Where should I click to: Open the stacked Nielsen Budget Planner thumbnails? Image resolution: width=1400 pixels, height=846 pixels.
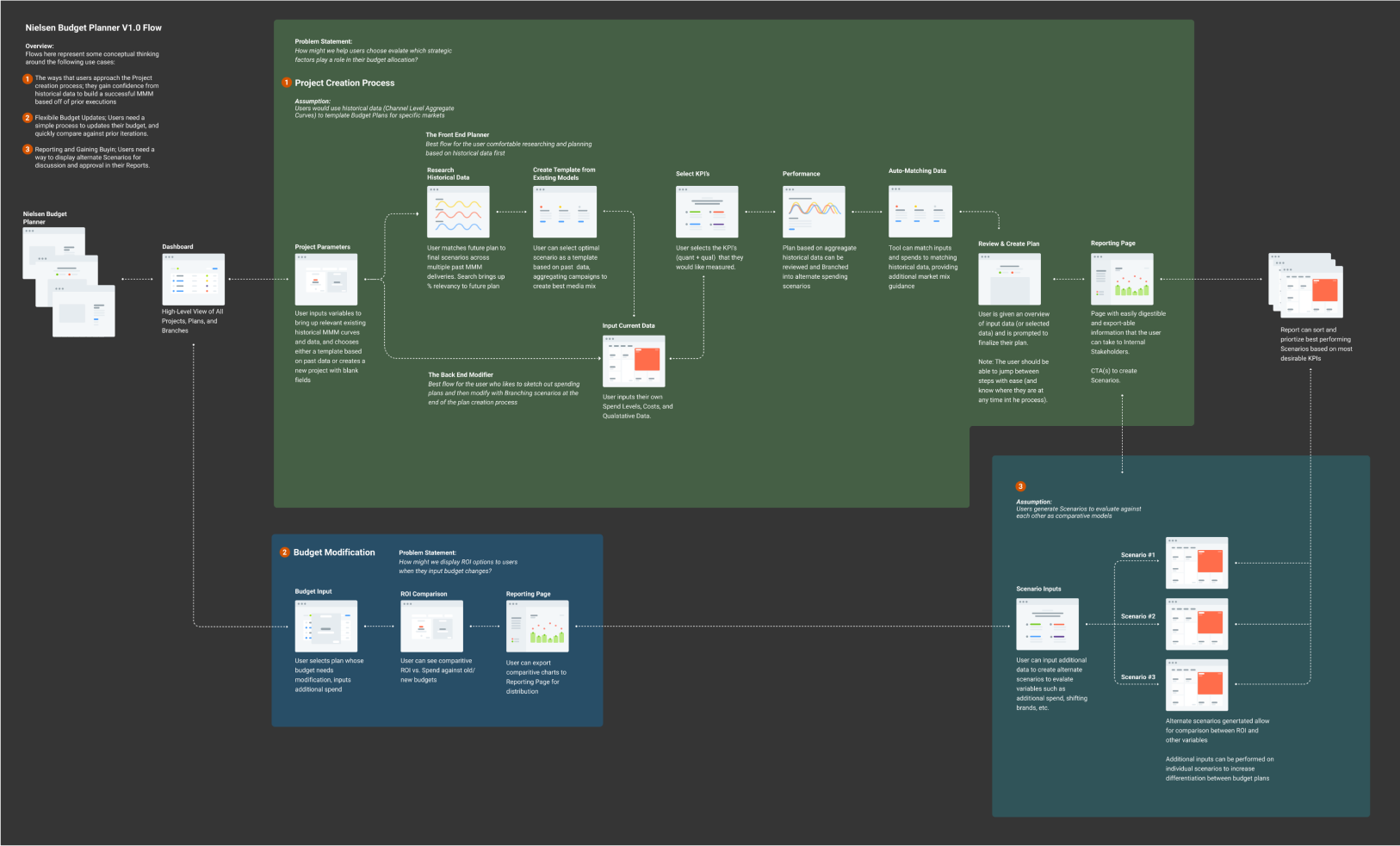click(x=69, y=281)
